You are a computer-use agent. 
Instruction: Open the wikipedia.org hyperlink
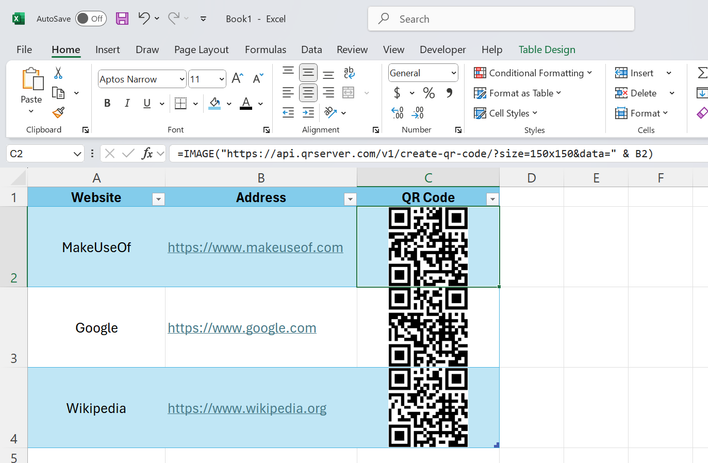(247, 408)
